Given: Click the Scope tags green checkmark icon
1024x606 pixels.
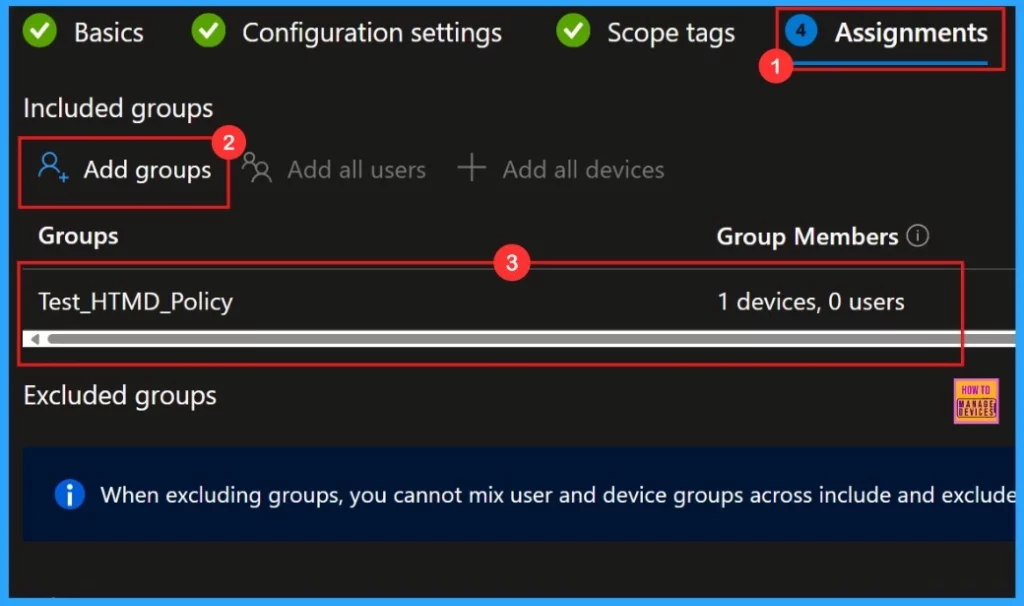Looking at the screenshot, I should click(573, 31).
